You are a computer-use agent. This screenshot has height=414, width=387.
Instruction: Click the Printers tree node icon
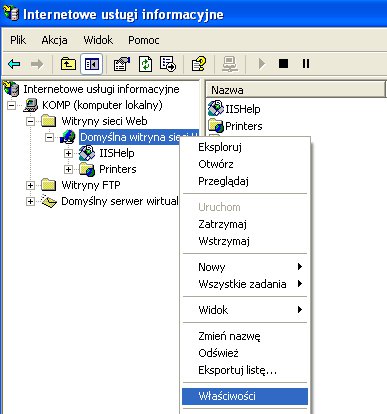coord(87,169)
